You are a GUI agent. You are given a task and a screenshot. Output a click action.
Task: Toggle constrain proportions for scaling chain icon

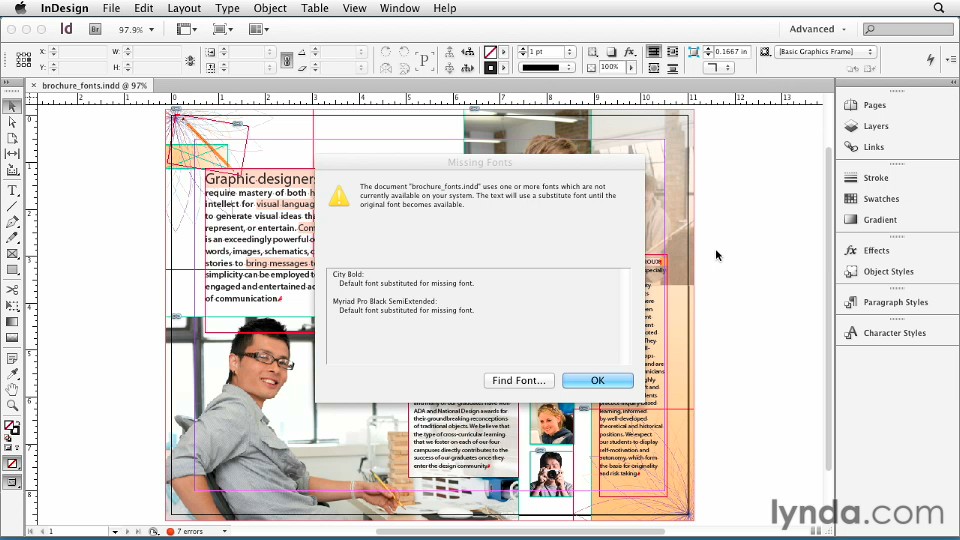click(x=287, y=60)
